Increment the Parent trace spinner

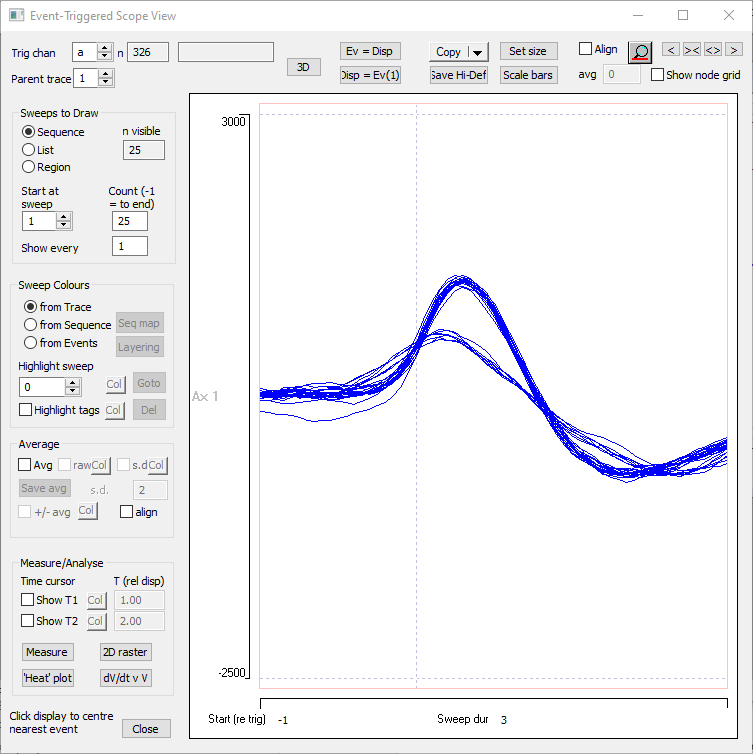(106, 73)
